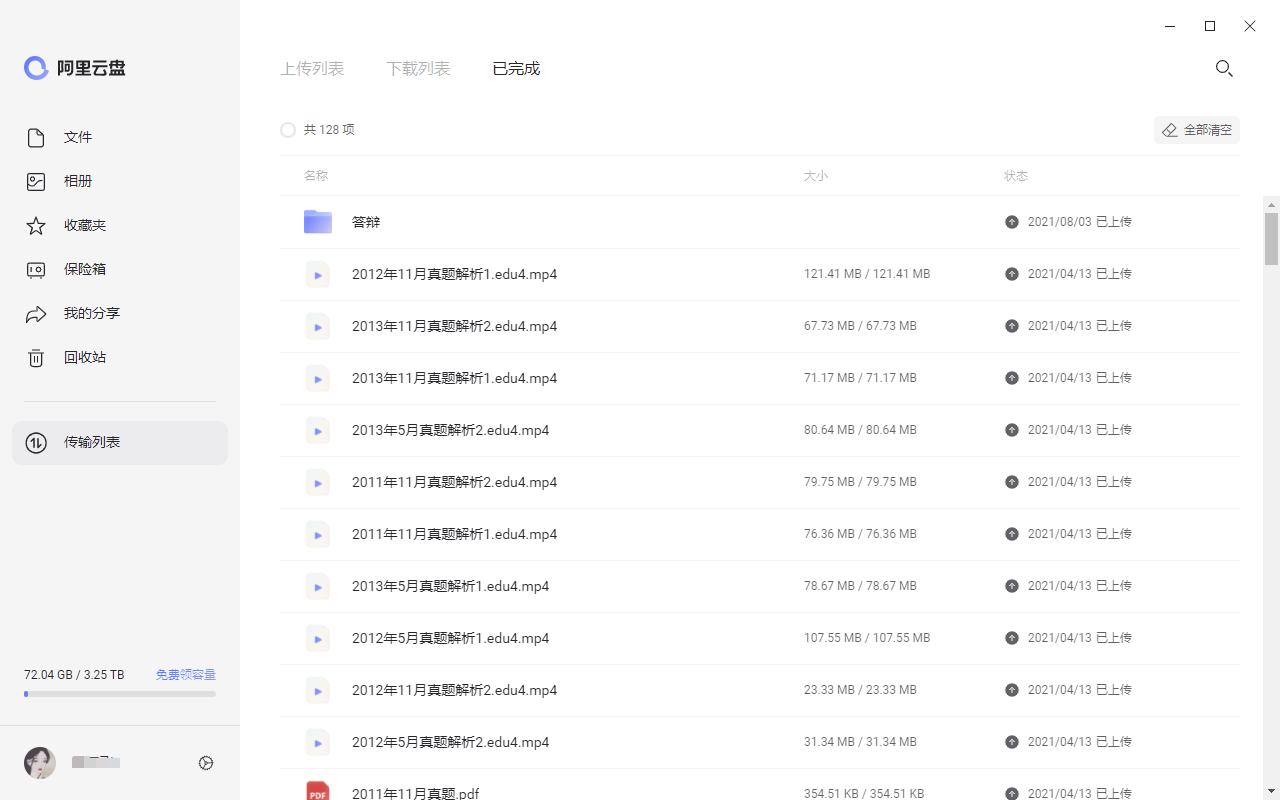1280x800 pixels.
Task: Open settings gear icon beside username
Action: (x=206, y=763)
